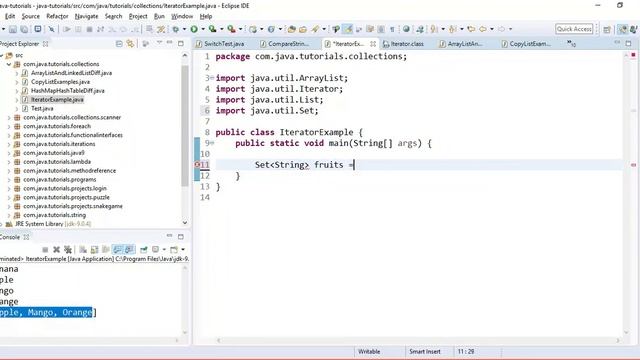The width and height of the screenshot is (640, 360).
Task: Open the Refactor menu
Action: click(x=57, y=16)
